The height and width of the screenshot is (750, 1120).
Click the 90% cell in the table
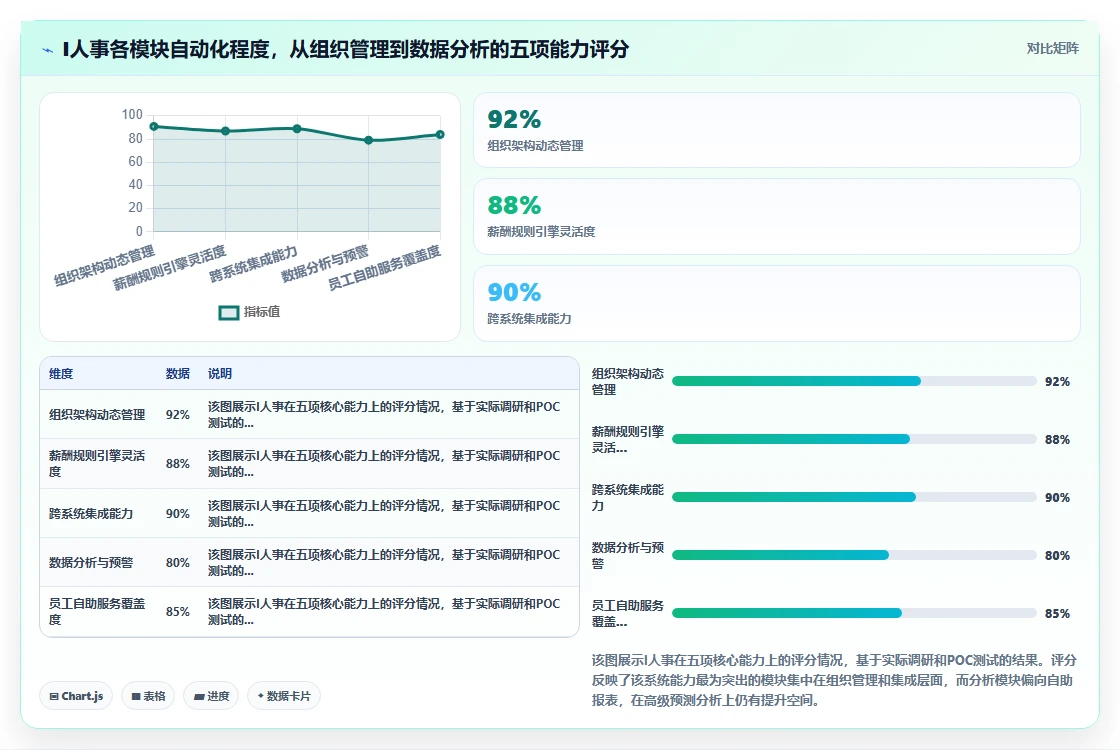178,514
